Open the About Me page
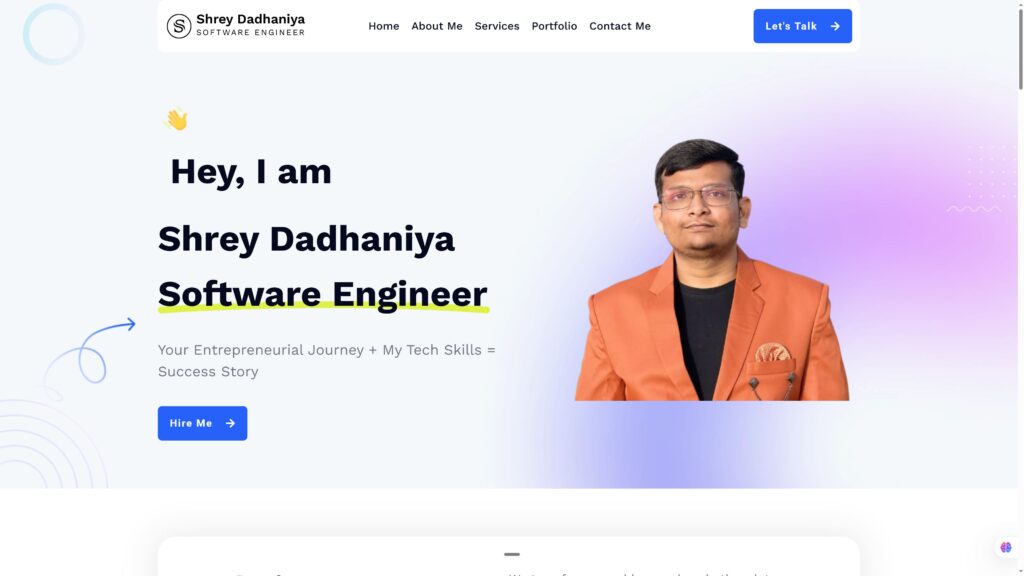Screen dimensions: 1024x576 [437, 26]
